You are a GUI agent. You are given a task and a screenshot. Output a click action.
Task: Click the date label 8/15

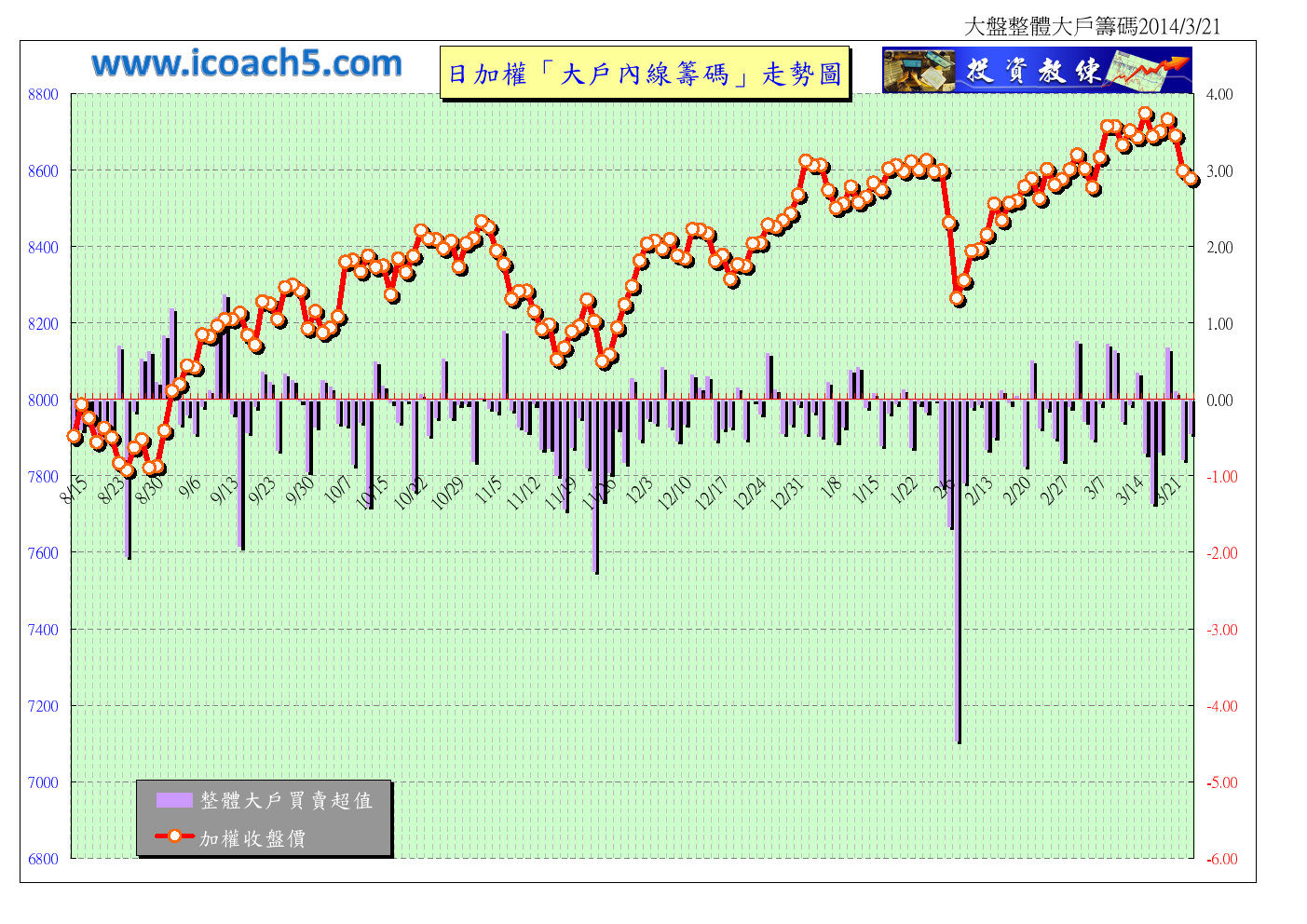[x=75, y=490]
